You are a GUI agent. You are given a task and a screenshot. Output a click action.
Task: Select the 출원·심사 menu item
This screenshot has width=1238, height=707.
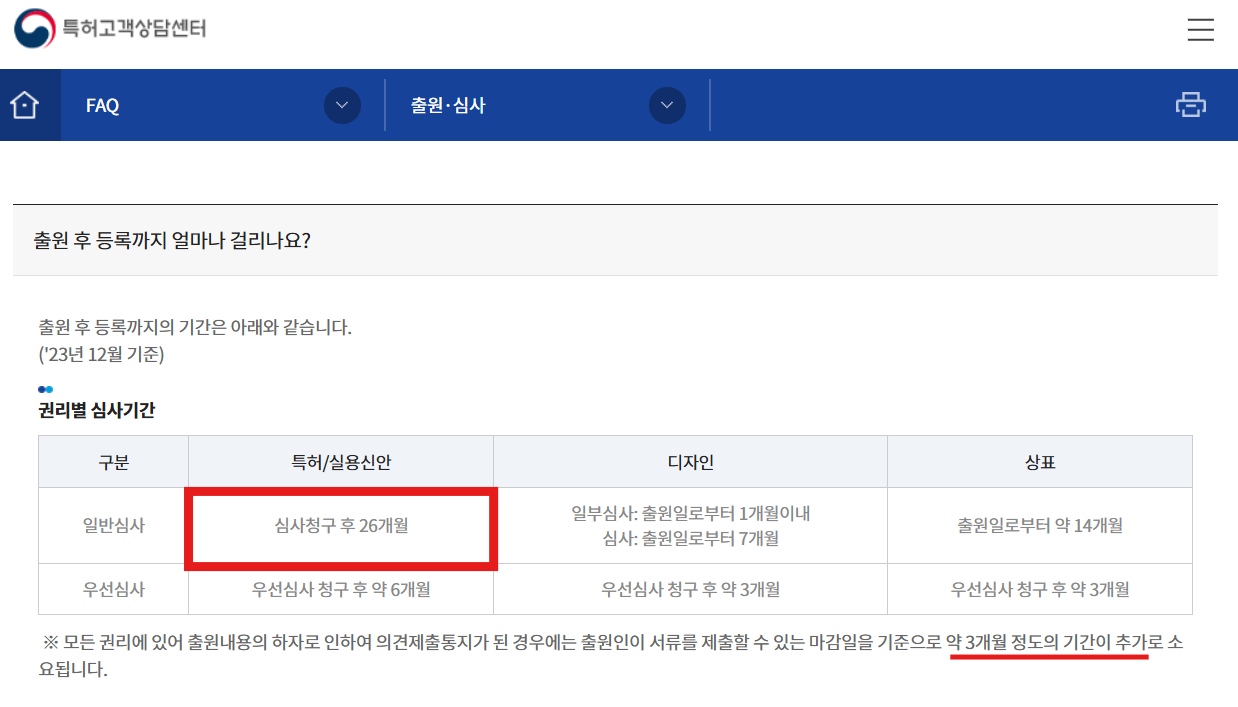[x=446, y=104]
